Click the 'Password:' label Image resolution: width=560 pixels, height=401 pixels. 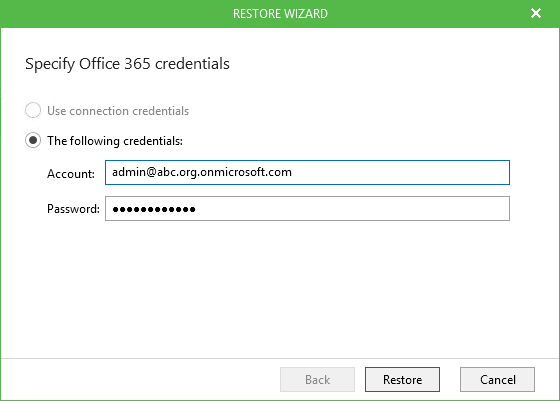point(73,209)
